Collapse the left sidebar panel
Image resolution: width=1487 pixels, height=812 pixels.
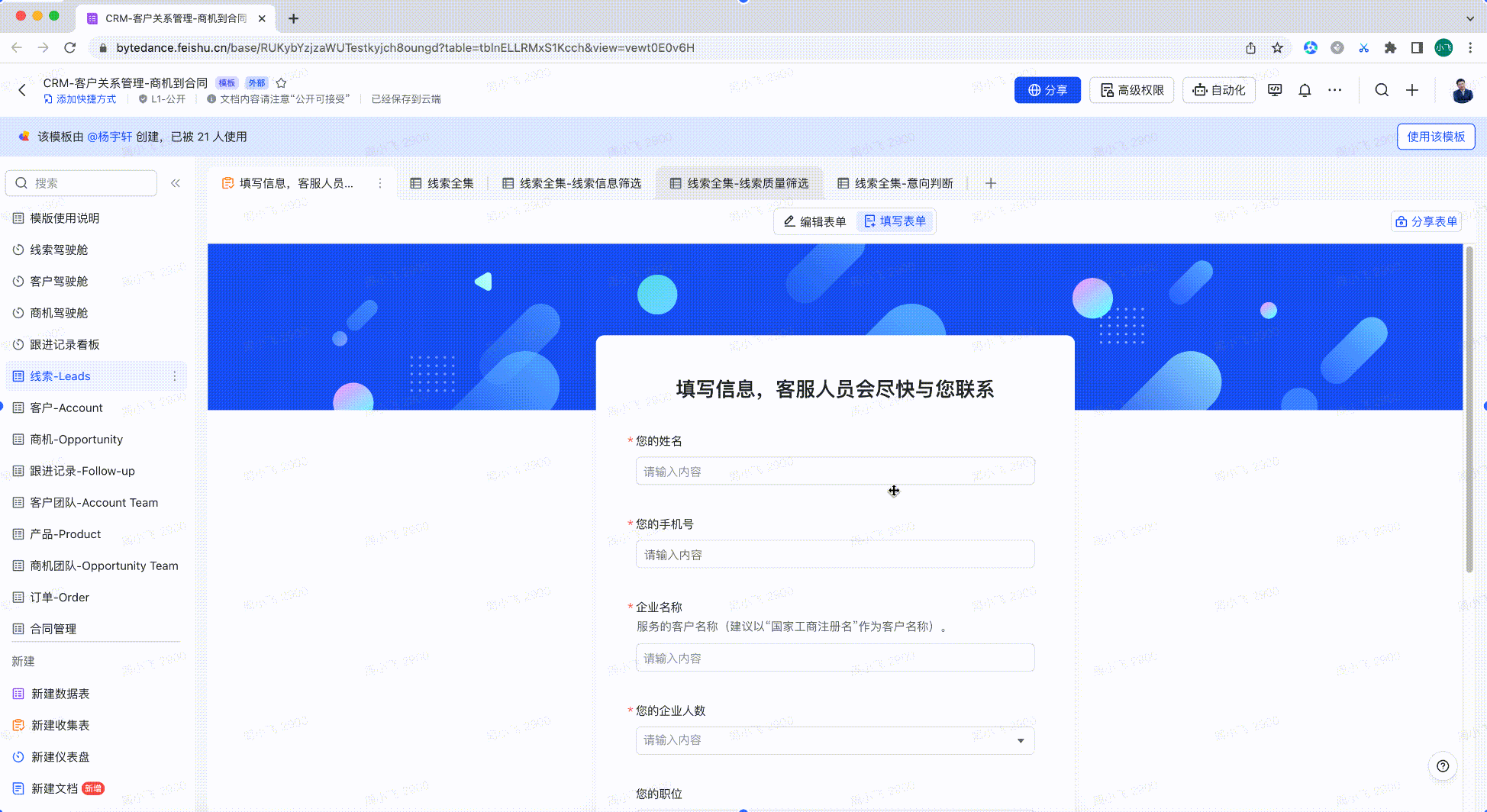pyautogui.click(x=176, y=183)
